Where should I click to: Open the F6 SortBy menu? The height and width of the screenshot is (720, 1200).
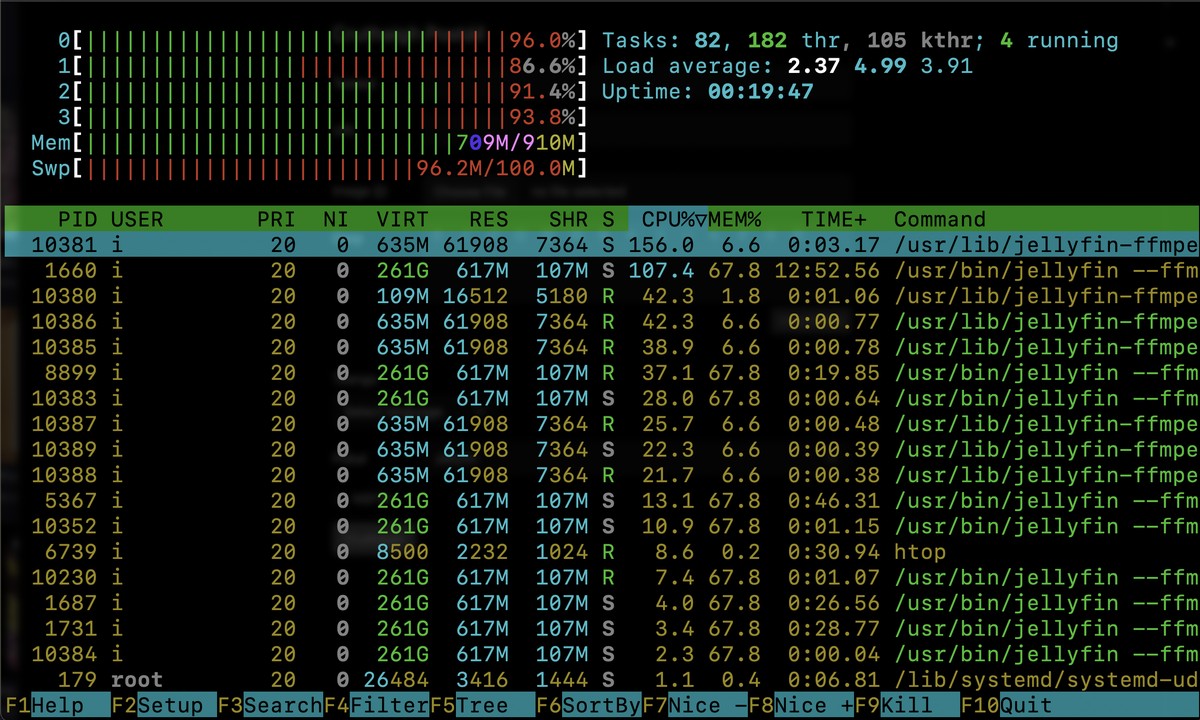(x=589, y=706)
